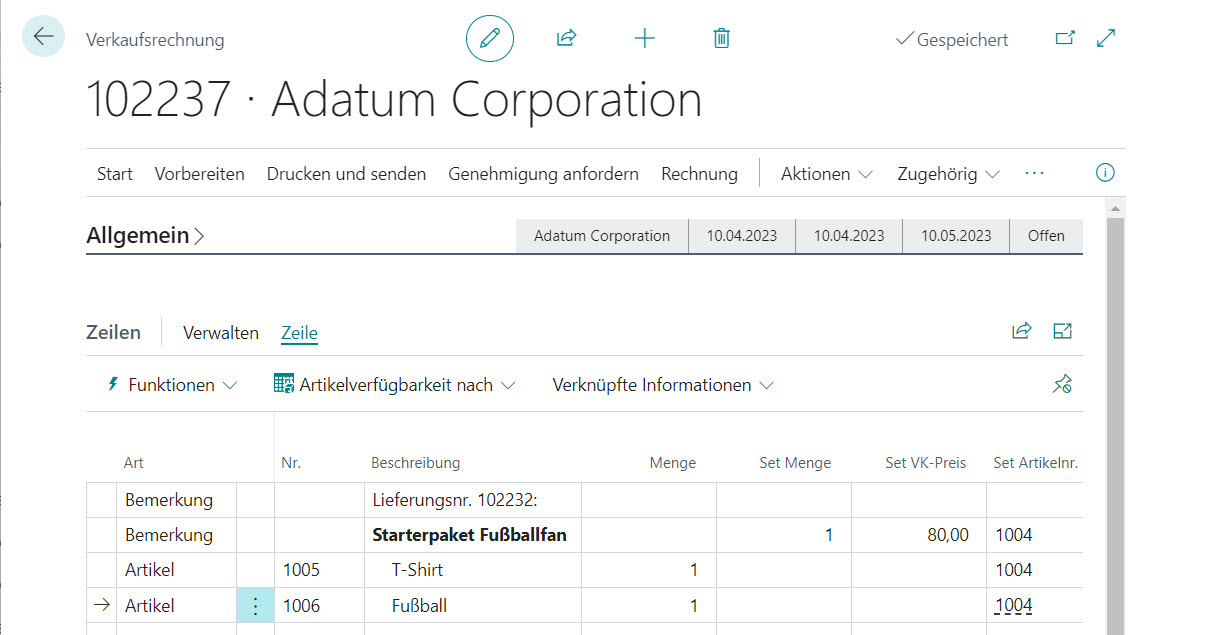Screen dimensions: 1210x635
Task: Click the Beschreibung column header
Action: [415, 463]
